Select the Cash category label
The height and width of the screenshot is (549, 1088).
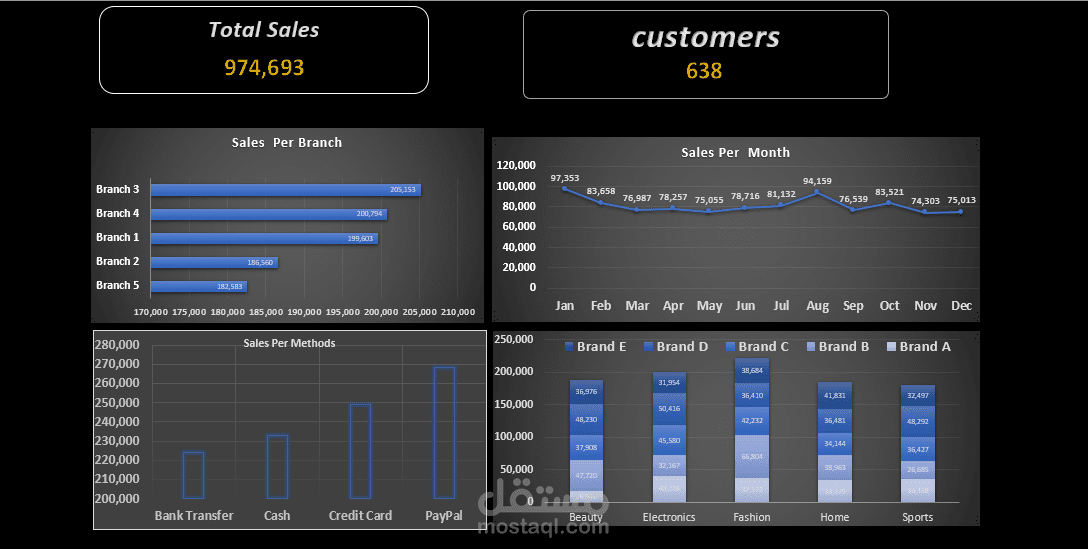(x=277, y=516)
